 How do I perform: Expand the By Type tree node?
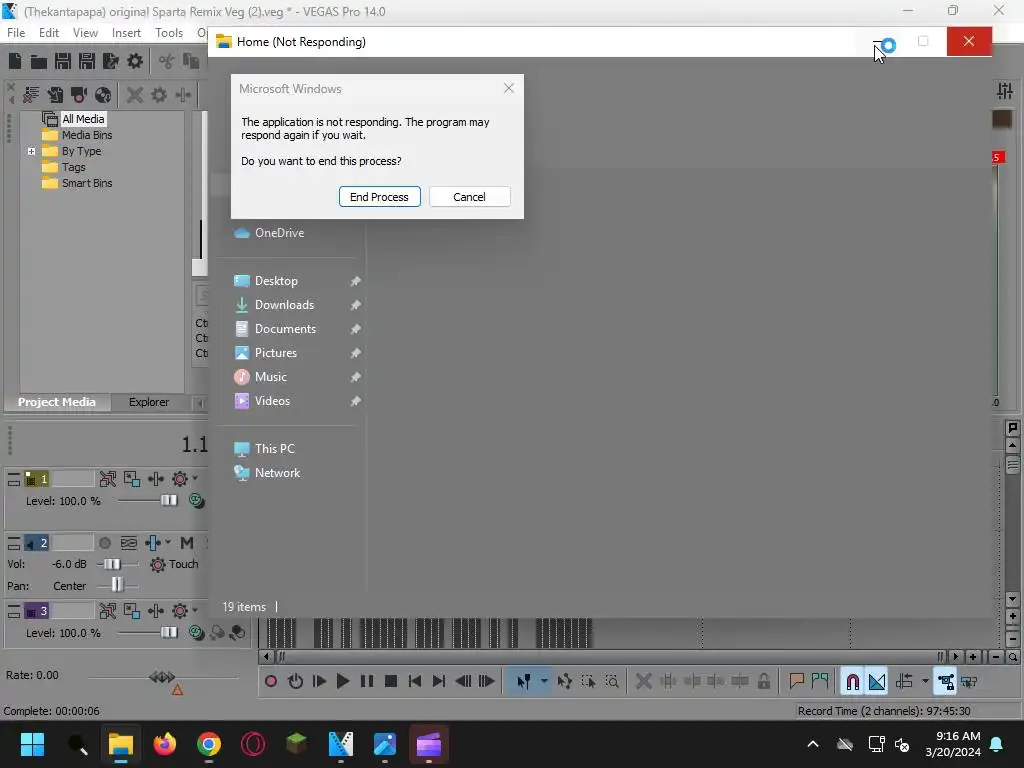point(31,152)
